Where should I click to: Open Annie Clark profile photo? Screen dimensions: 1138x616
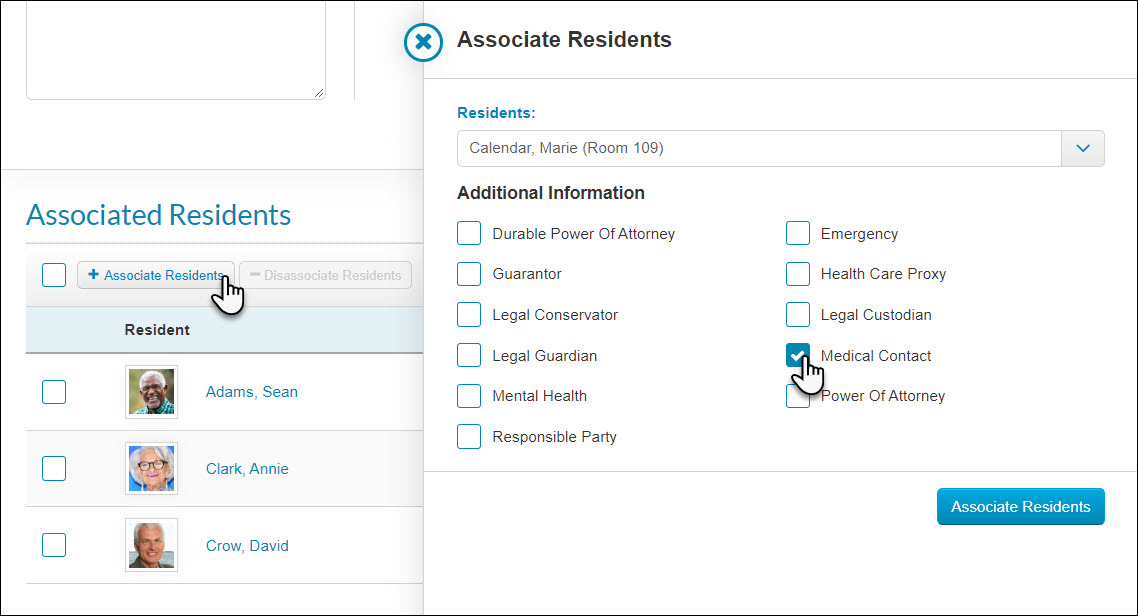tap(151, 469)
